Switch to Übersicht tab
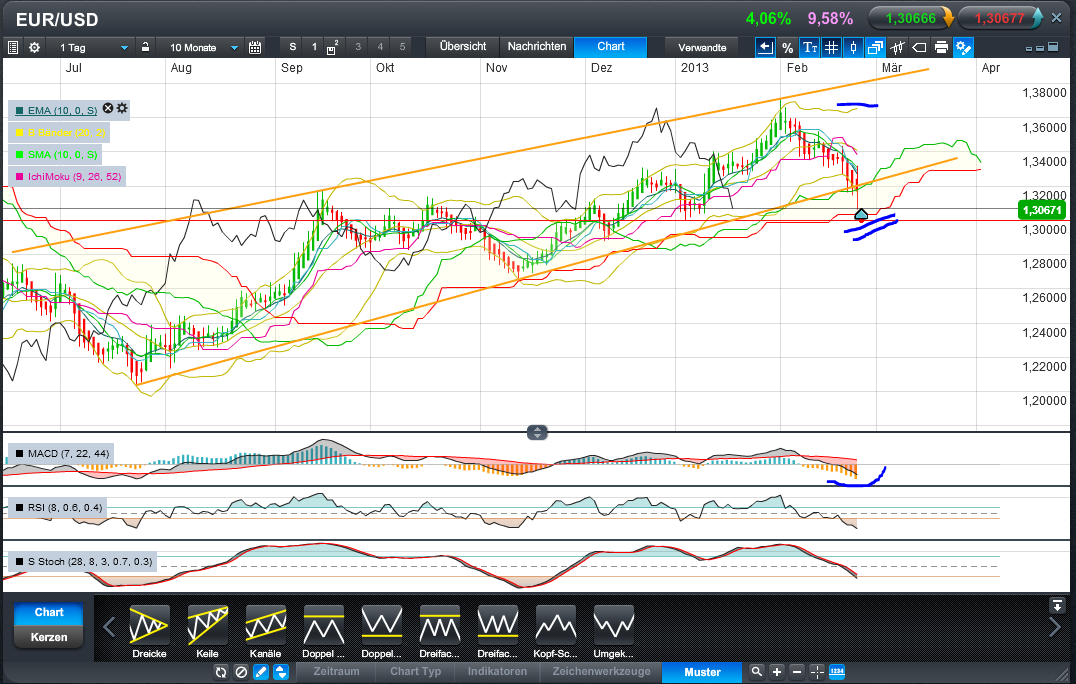This screenshot has height=684, width=1076. pos(463,47)
